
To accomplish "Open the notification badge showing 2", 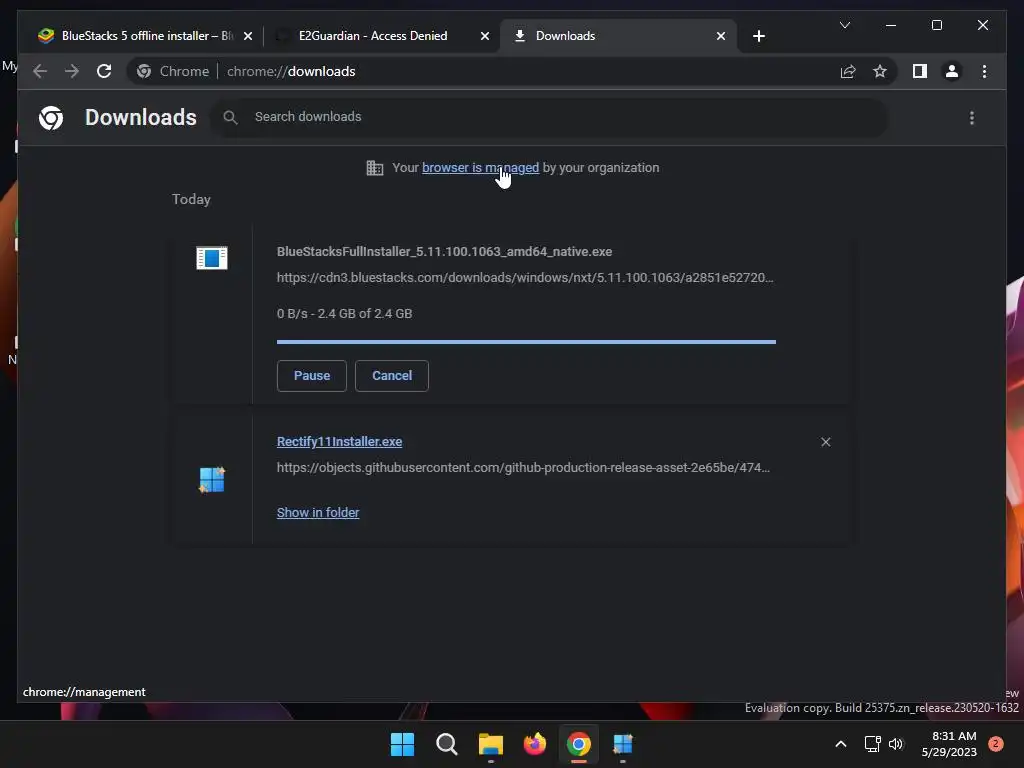I will [x=996, y=744].
